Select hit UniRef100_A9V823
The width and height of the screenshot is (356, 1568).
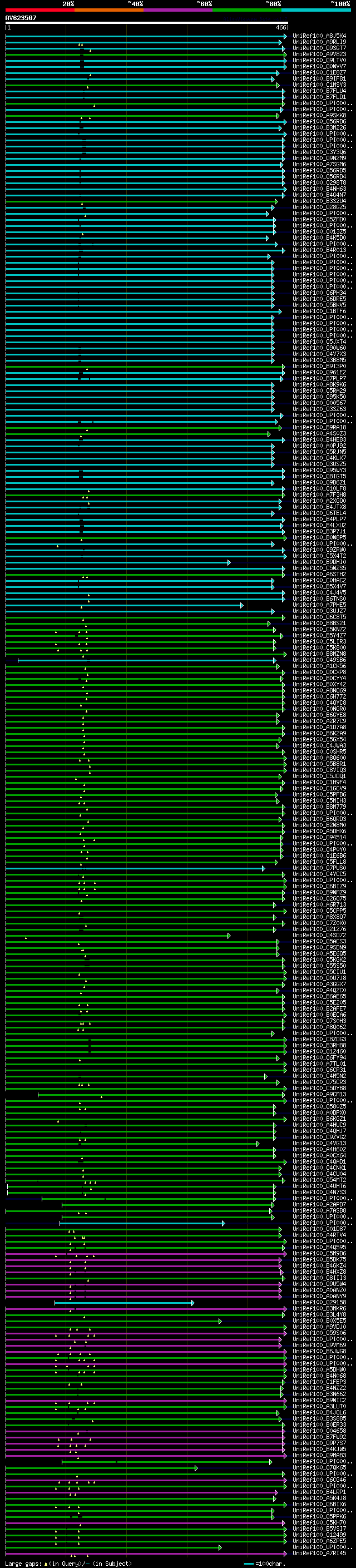(x=319, y=54)
